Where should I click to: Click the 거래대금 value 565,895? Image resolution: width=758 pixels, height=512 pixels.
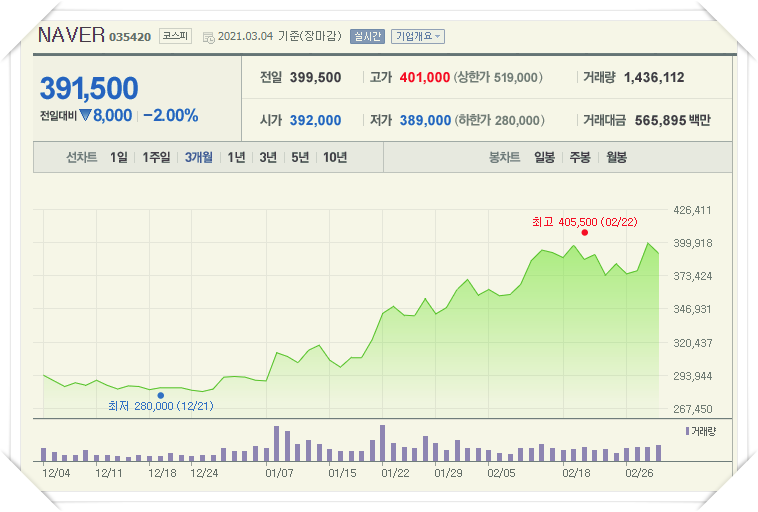tap(661, 120)
